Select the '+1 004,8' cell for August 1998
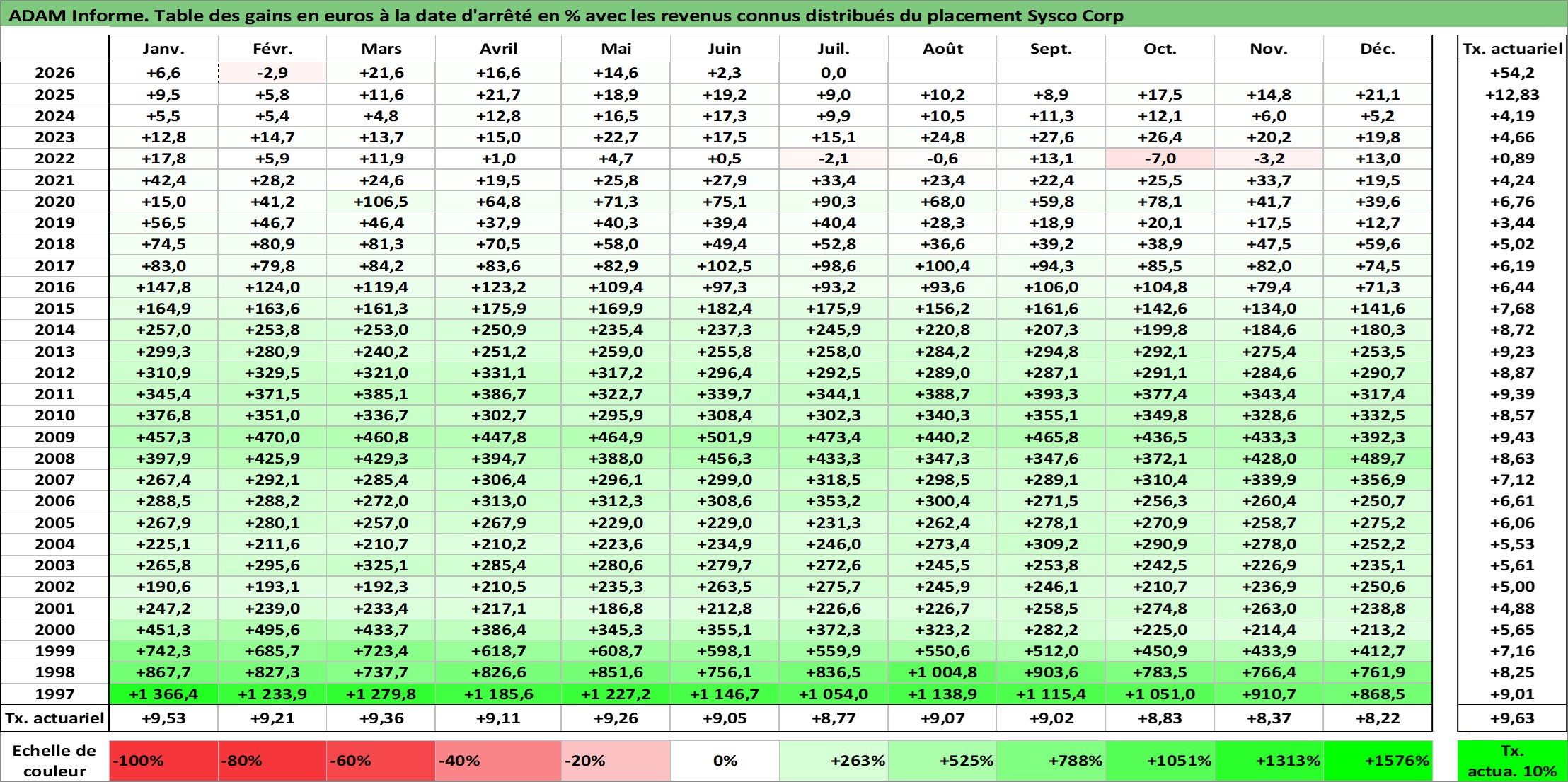Viewport: 1568px width, 782px height. coord(943,672)
